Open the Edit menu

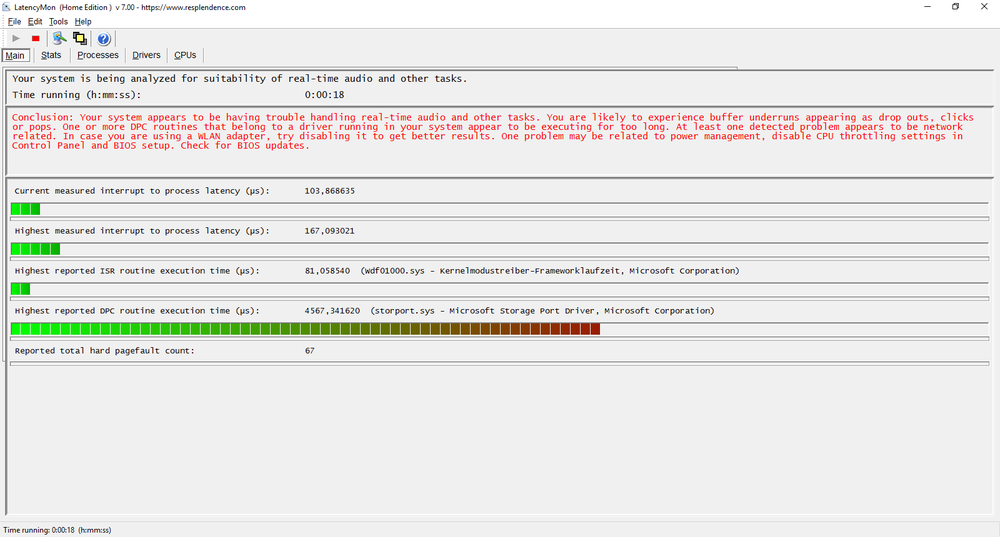pyautogui.click(x=35, y=21)
